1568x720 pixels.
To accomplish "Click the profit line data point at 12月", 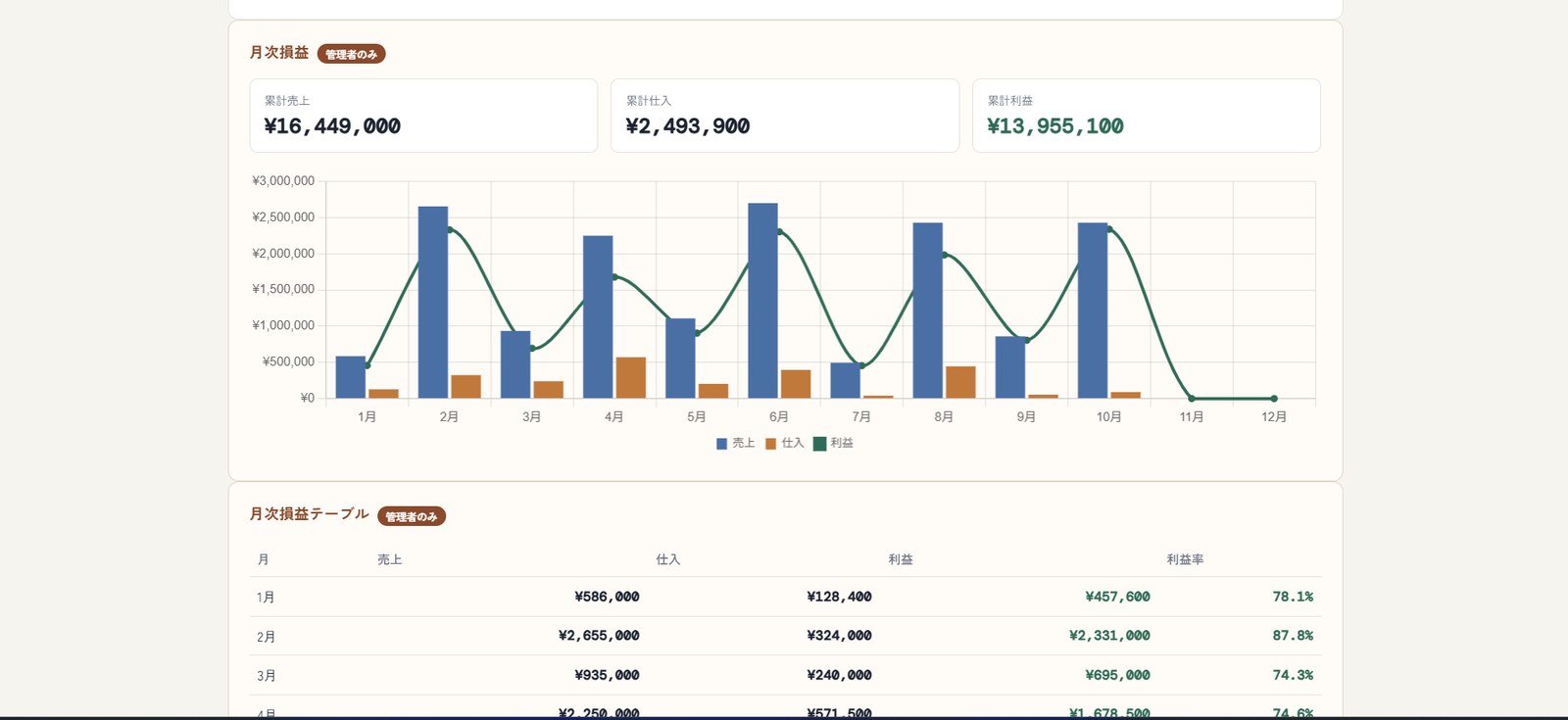I will 1274,399.
